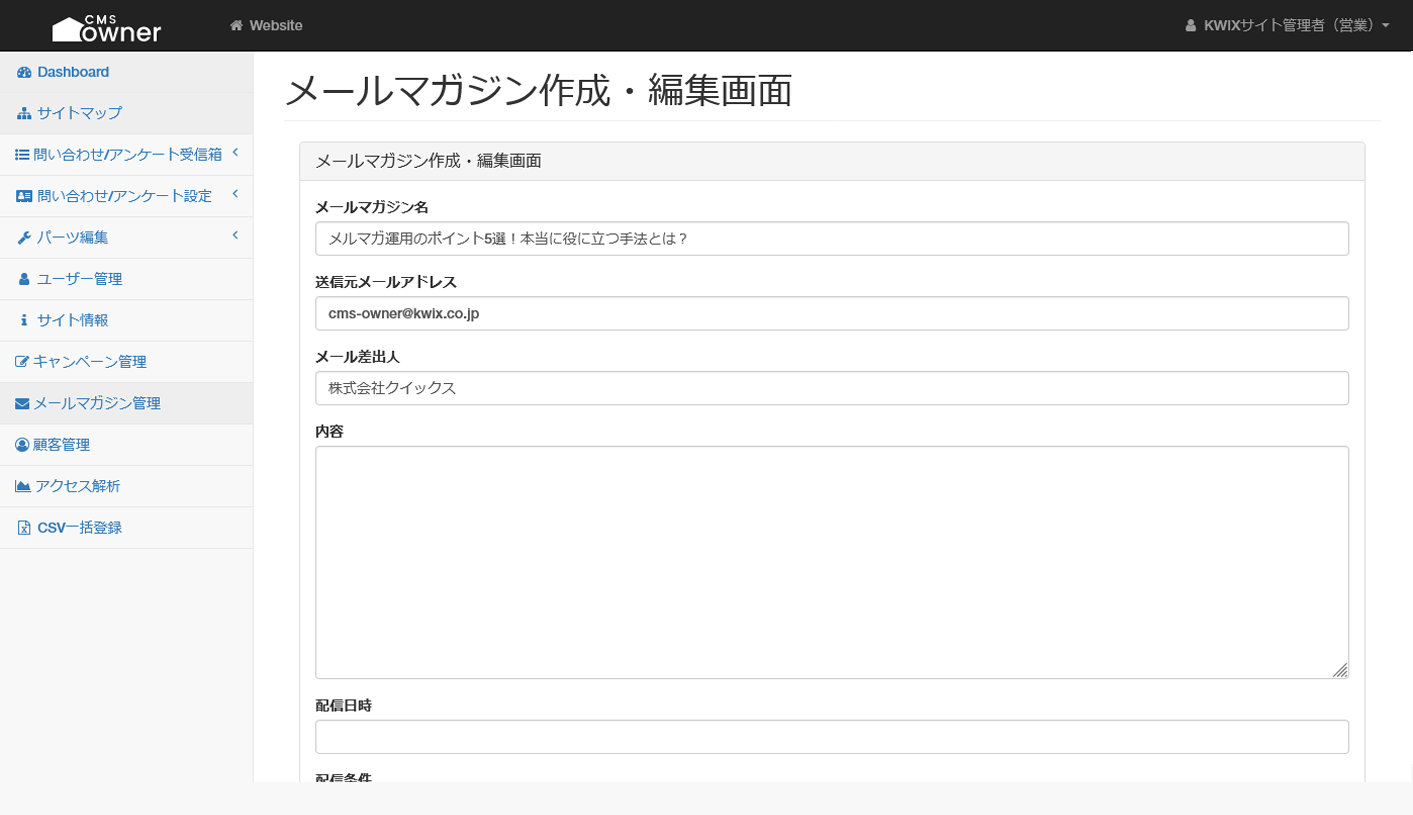Screen dimensions: 1413x815
Task: Click the large メールマガジン作成・編集画面 page title
Action: [538, 90]
